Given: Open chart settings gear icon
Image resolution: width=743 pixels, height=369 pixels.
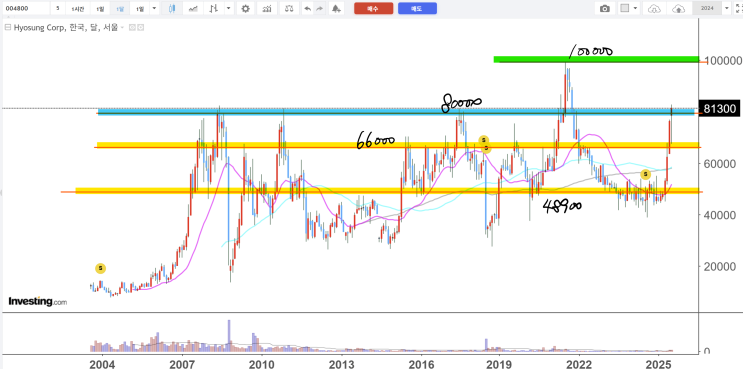Looking at the screenshot, I should click(x=245, y=9).
